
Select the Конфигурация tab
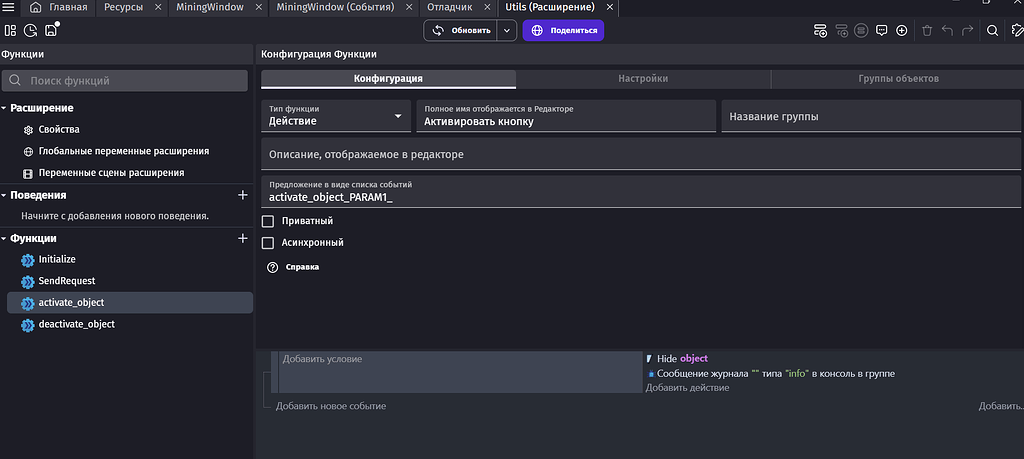(x=389, y=78)
